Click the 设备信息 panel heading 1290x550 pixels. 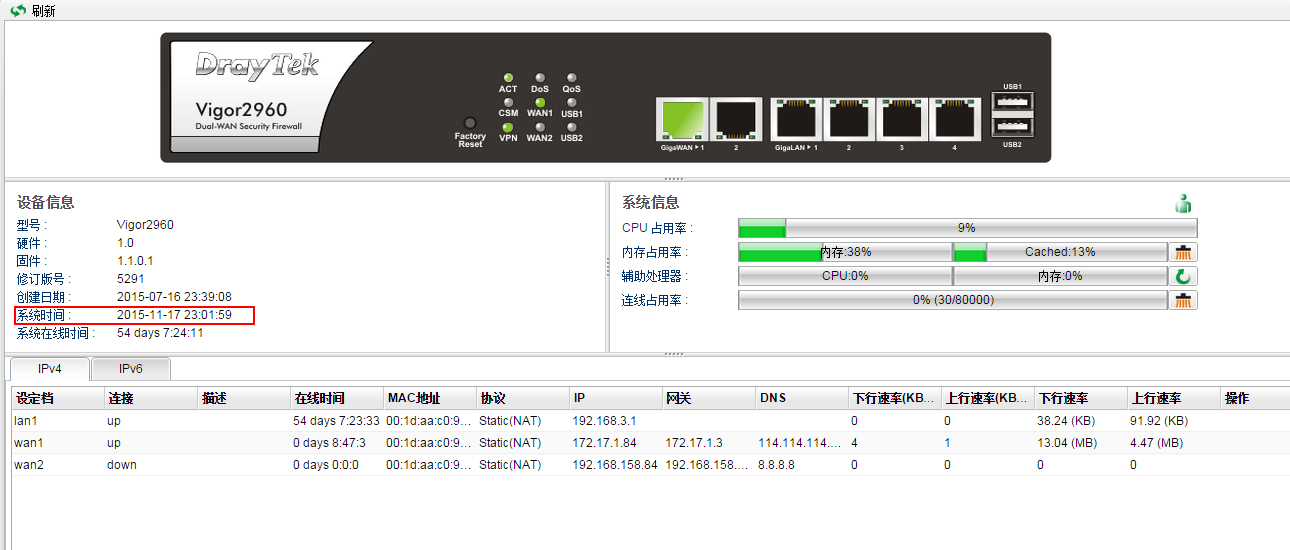click(46, 203)
